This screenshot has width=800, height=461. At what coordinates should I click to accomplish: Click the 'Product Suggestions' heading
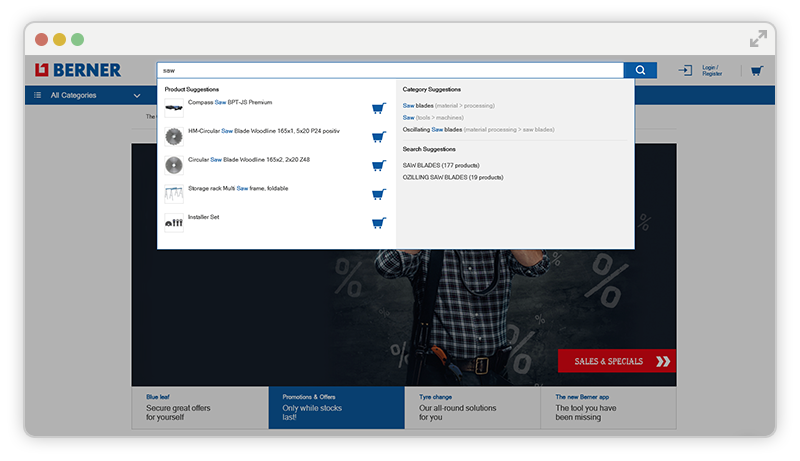(x=191, y=89)
